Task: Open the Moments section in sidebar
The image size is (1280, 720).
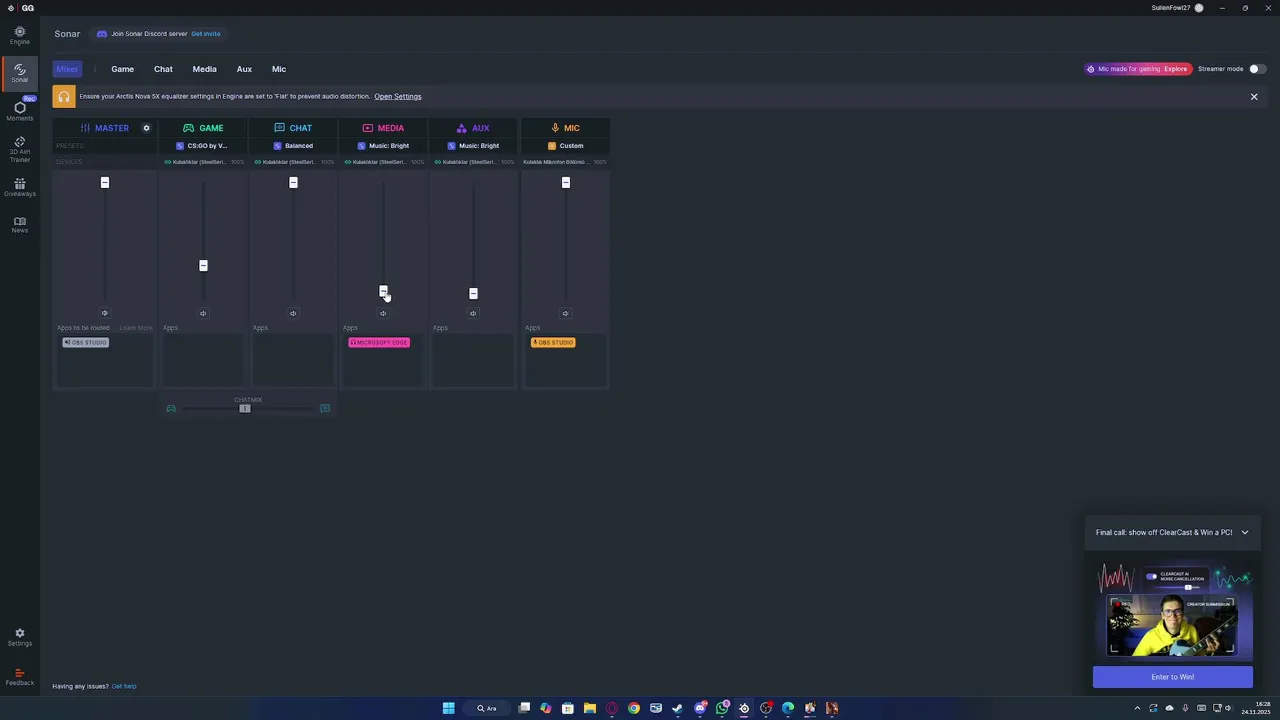Action: [19, 111]
